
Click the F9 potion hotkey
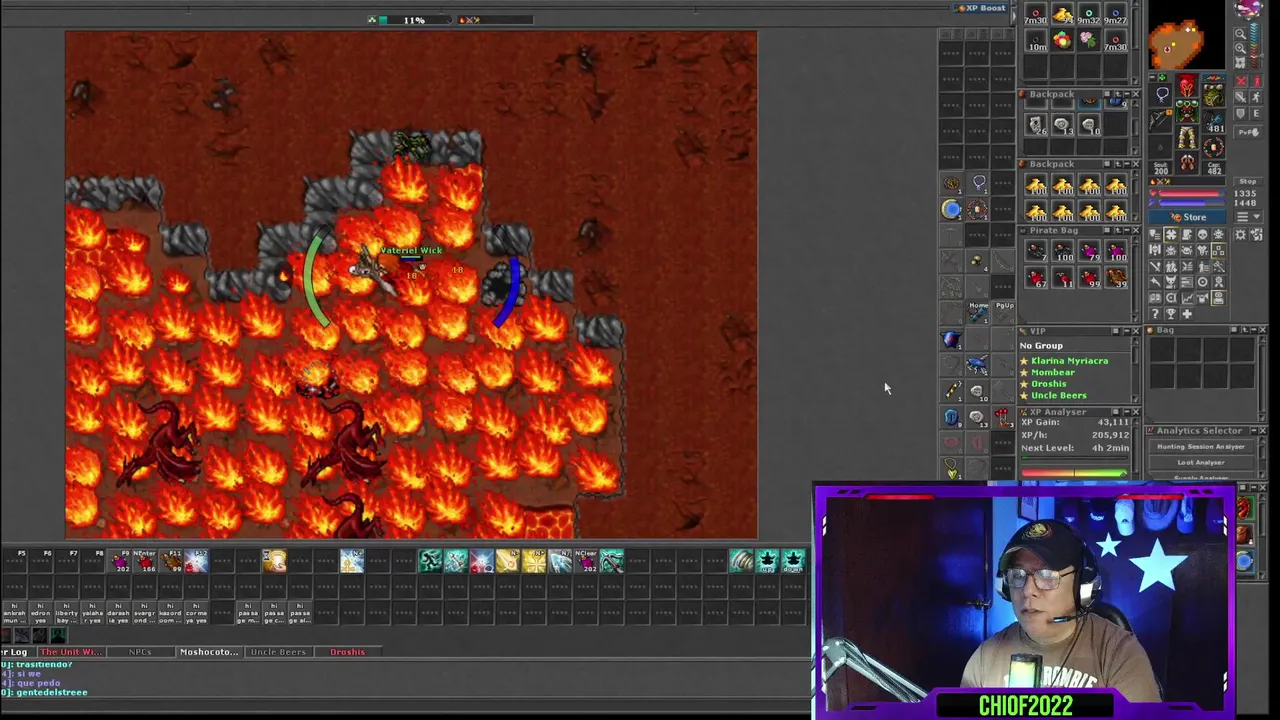coord(121,561)
